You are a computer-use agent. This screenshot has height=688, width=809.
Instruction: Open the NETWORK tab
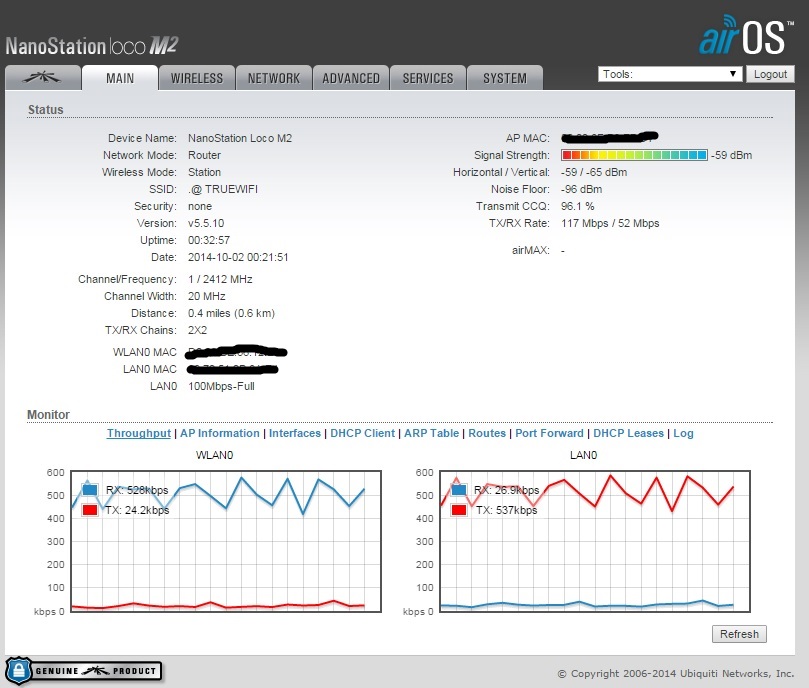coord(274,78)
